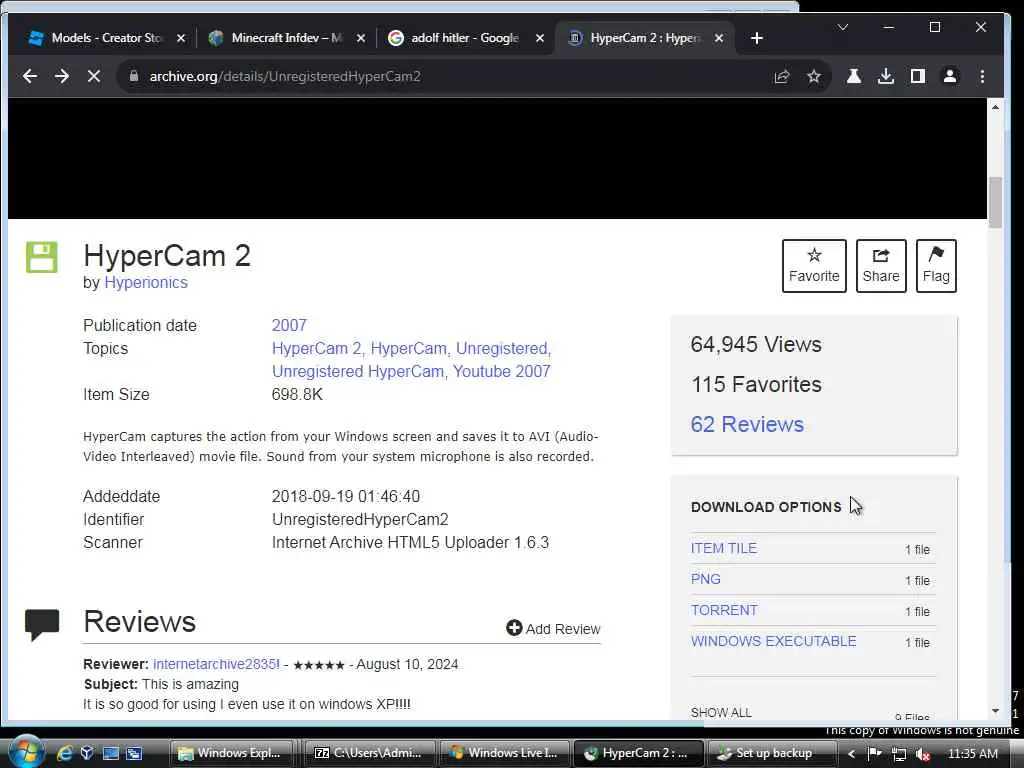1024x768 pixels.
Task: Open reviewer internetarchive2835 profile
Action: pyautogui.click(x=216, y=664)
